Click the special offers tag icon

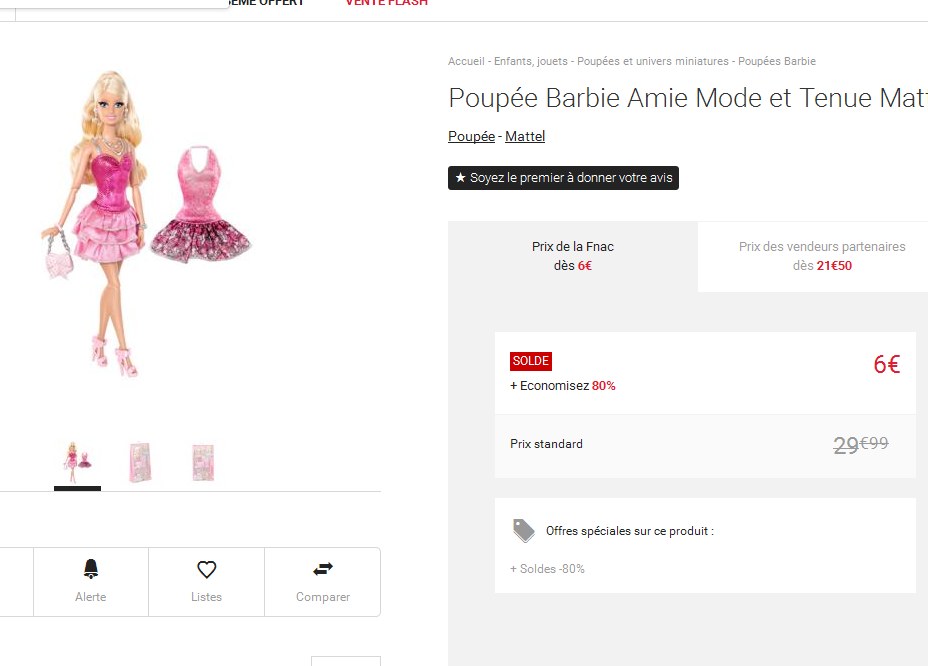click(x=524, y=531)
